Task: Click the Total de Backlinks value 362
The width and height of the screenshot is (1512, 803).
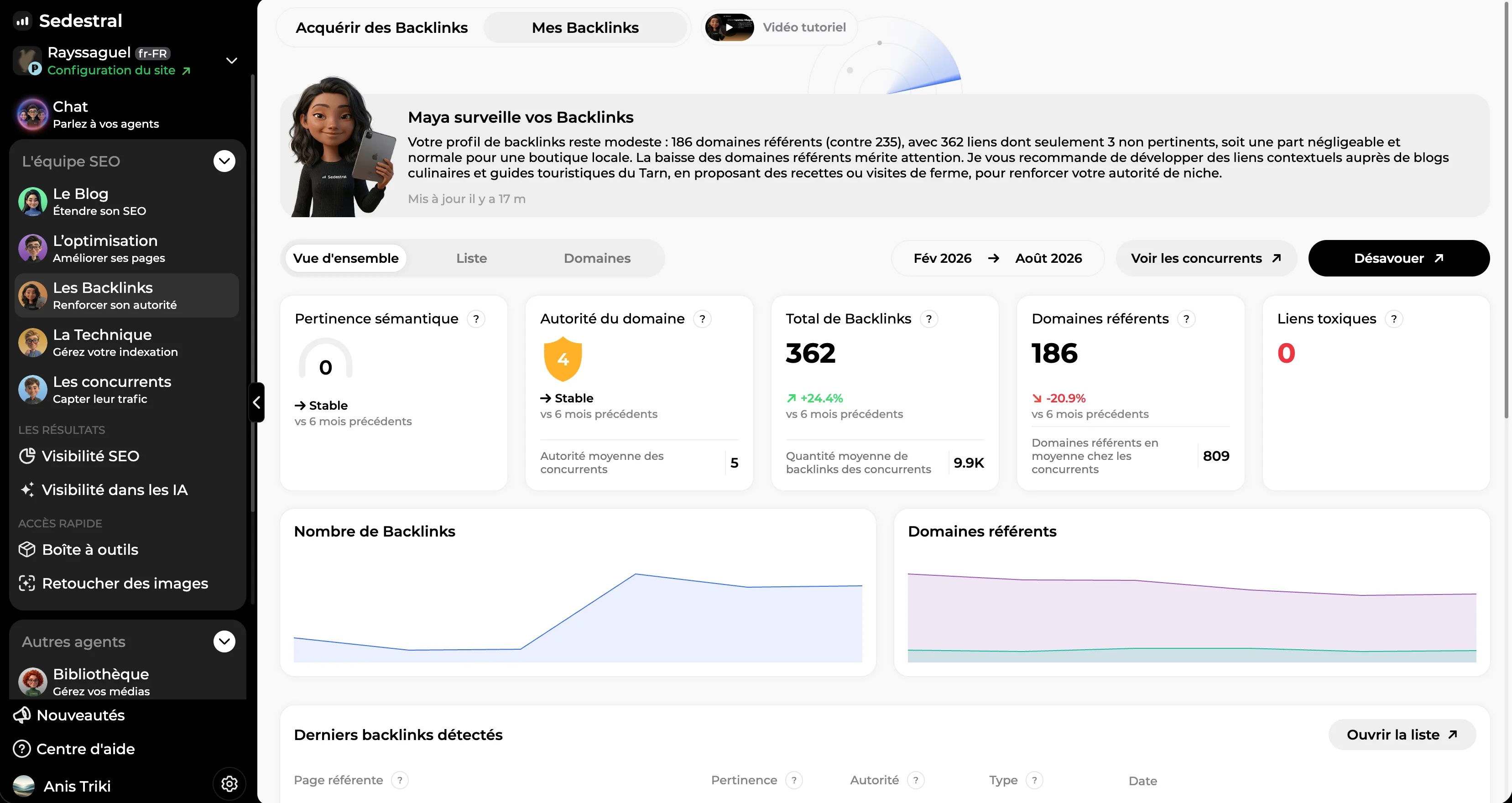Action: tap(811, 353)
